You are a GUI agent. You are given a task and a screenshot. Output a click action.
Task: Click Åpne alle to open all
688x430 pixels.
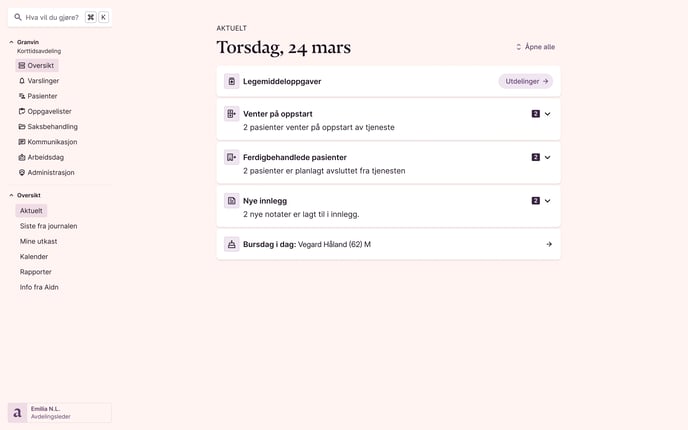click(x=535, y=47)
